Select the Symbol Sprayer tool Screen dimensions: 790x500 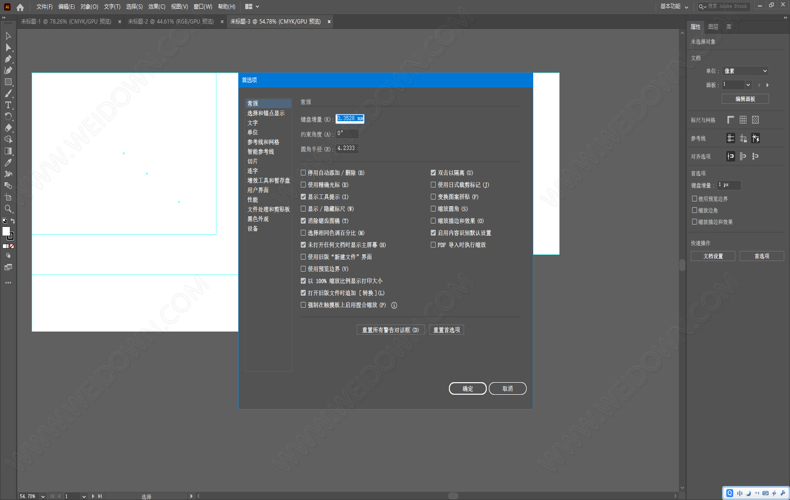coord(8,174)
